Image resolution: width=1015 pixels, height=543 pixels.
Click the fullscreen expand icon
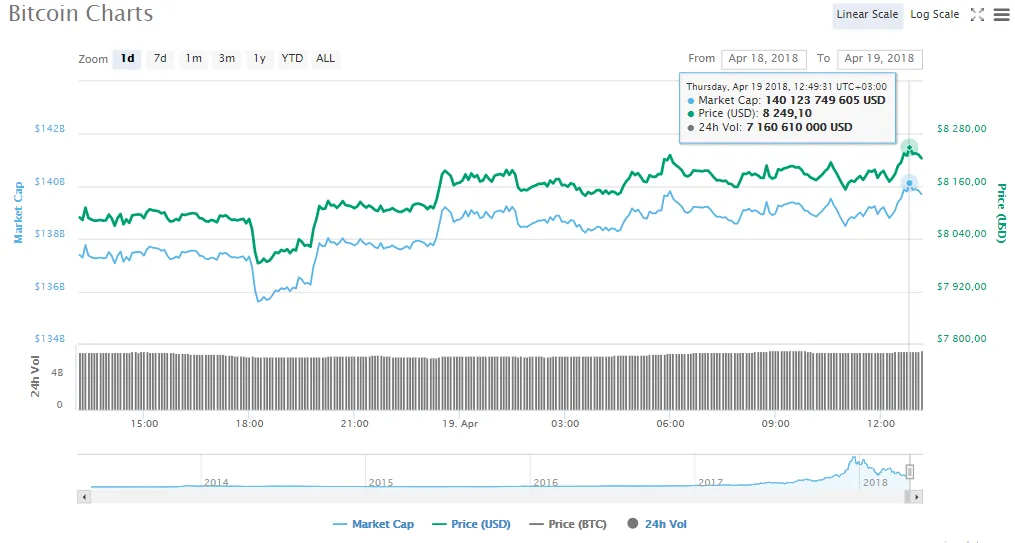pos(977,15)
